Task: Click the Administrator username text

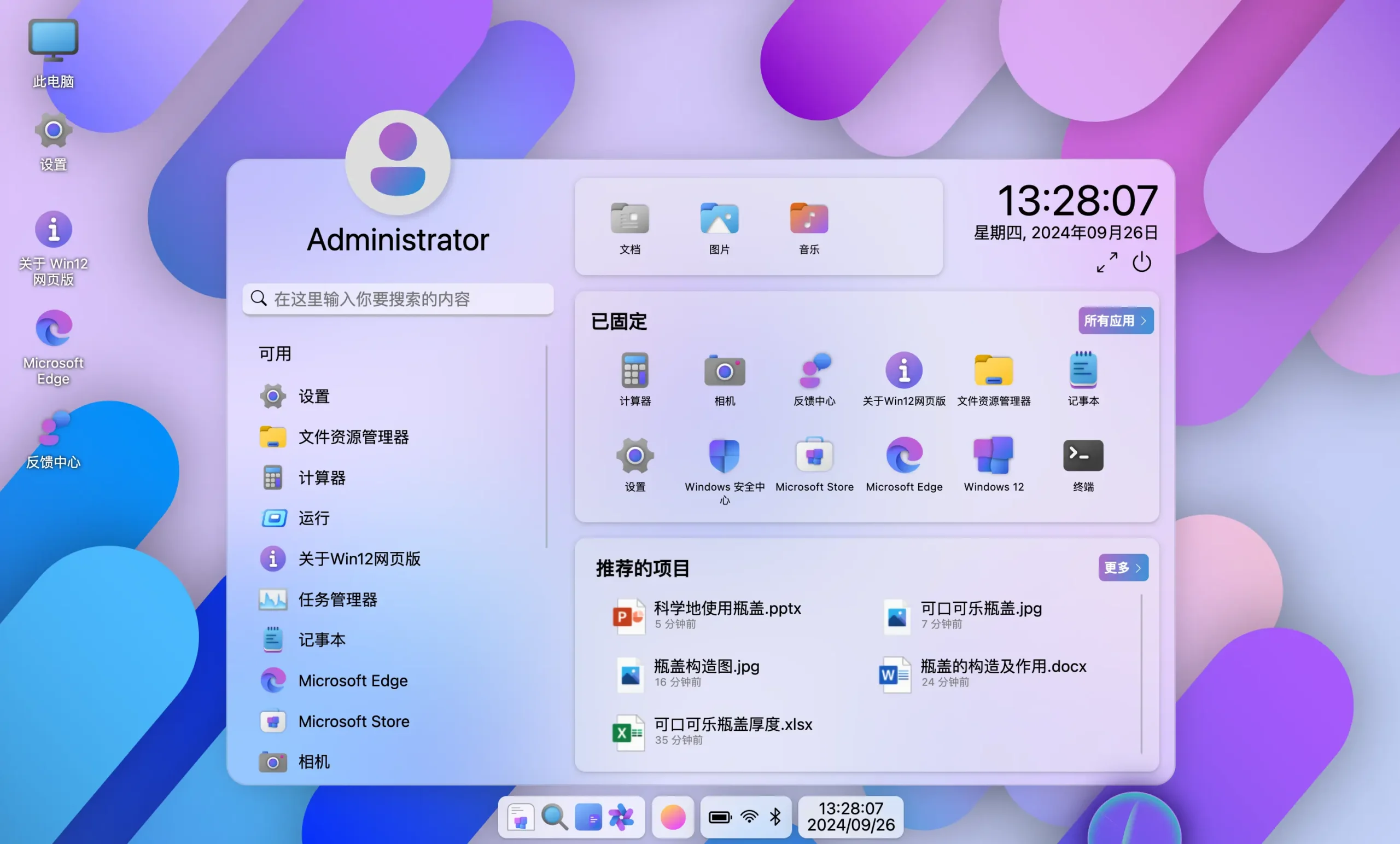Action: 398,239
